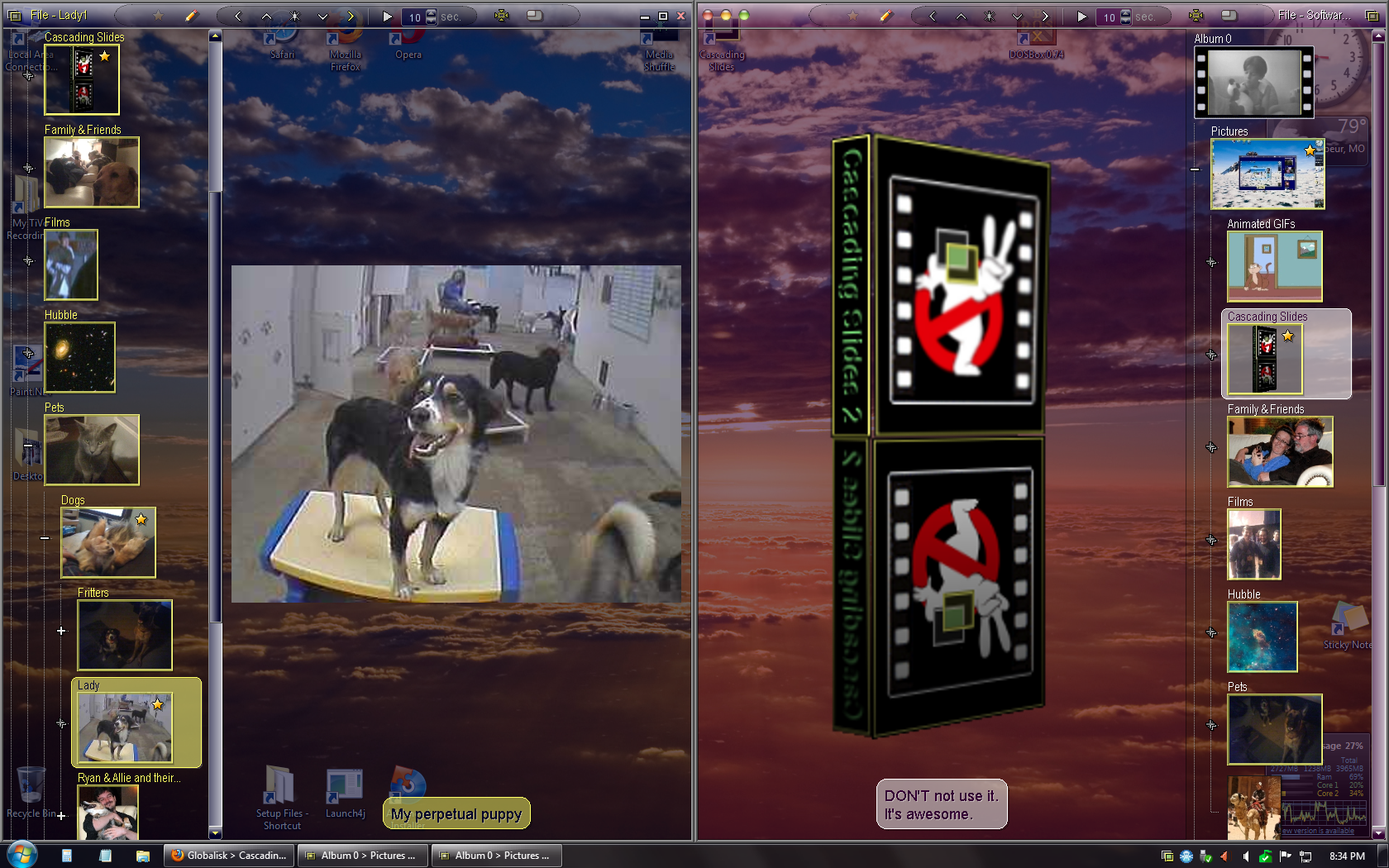Collapse the Dogs tree node
This screenshot has height=868, width=1389.
click(45, 538)
